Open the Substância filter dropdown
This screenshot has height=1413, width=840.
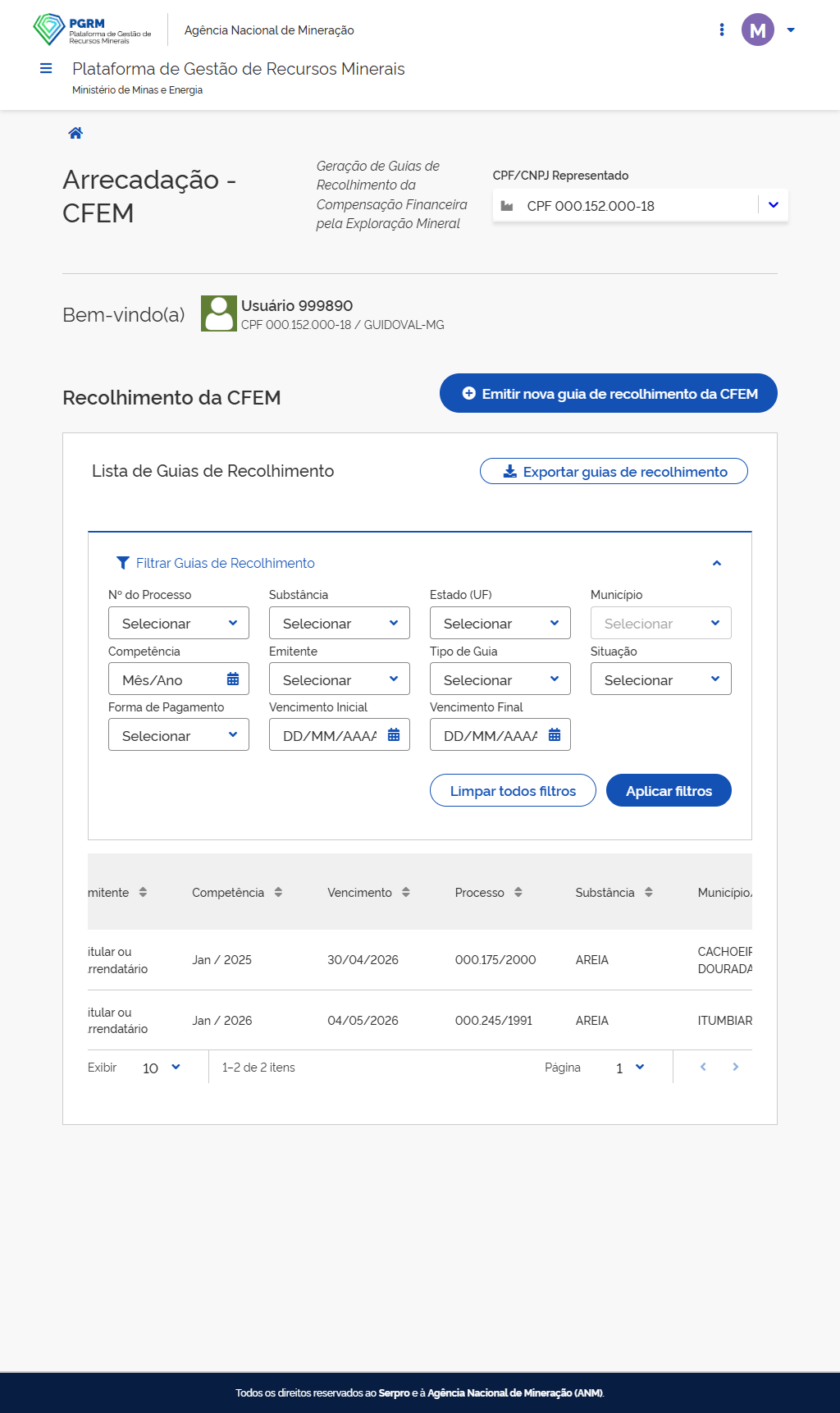coord(340,623)
